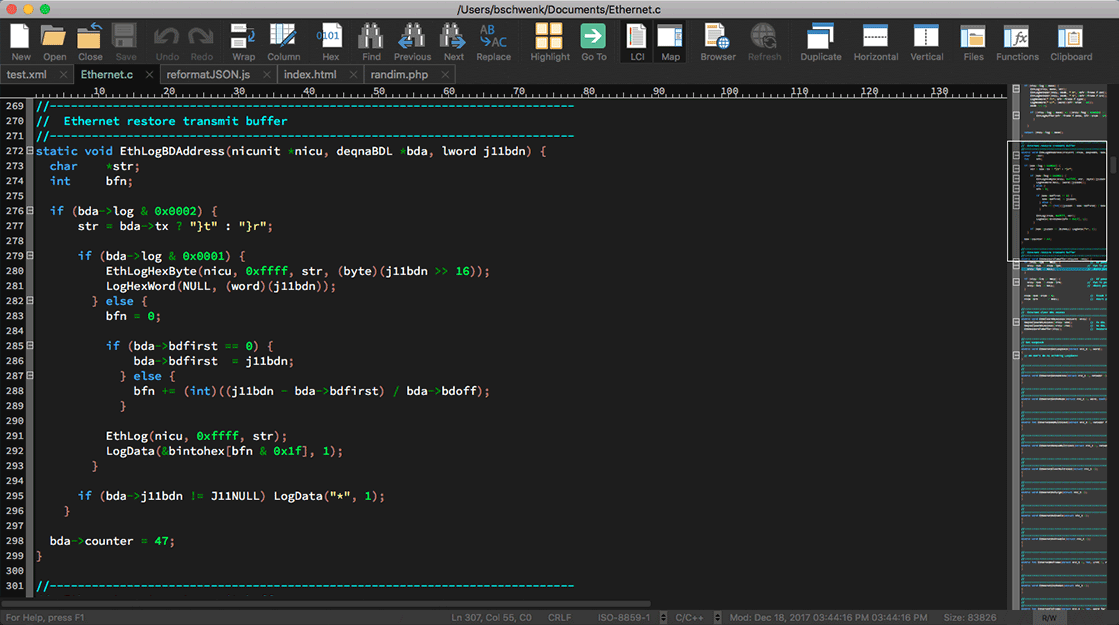Click the Find binoculars icon
The height and width of the screenshot is (625, 1119).
click(x=371, y=38)
